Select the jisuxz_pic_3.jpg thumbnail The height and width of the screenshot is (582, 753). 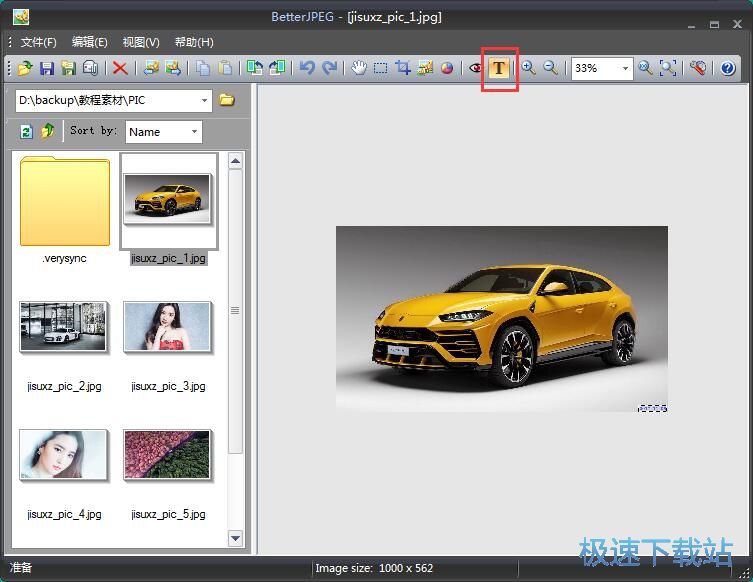click(x=167, y=328)
